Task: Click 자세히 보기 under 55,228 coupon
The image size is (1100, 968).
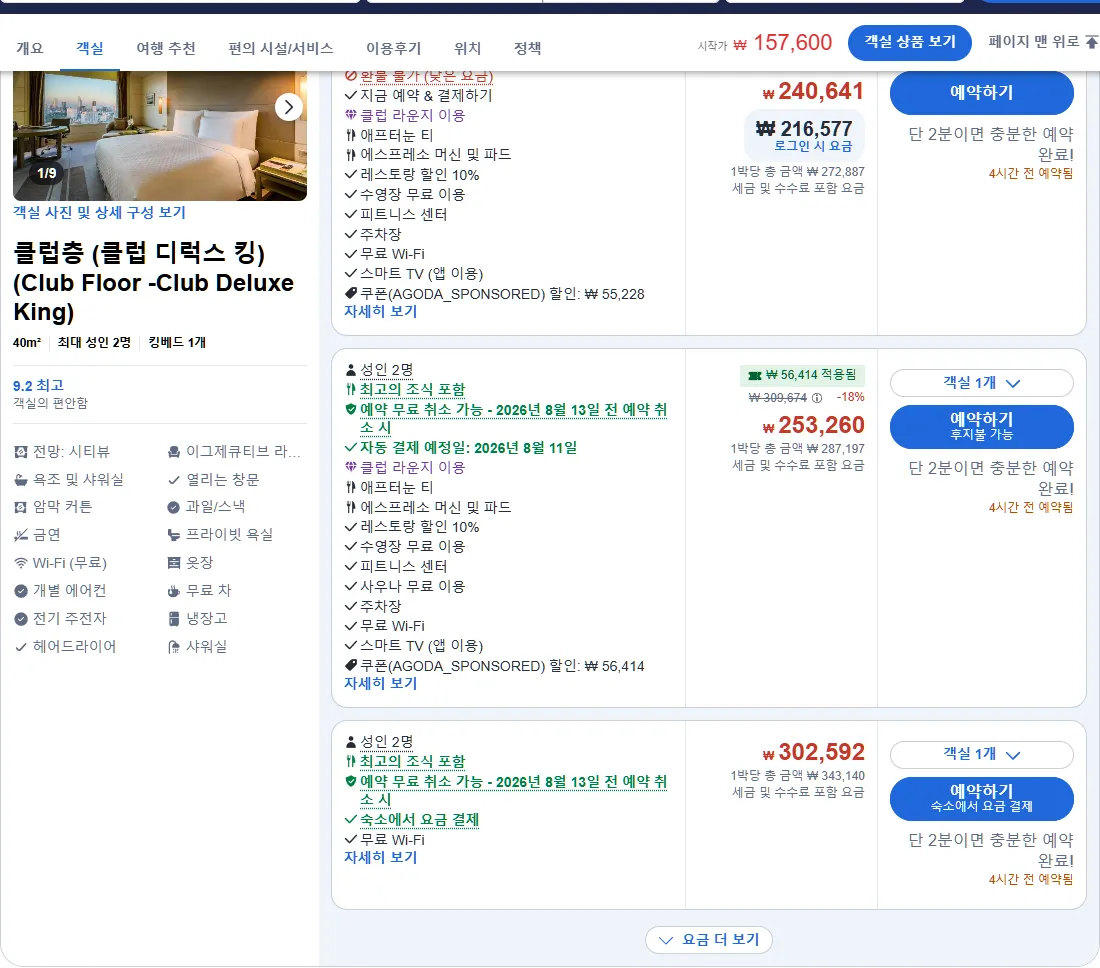Action: [380, 311]
